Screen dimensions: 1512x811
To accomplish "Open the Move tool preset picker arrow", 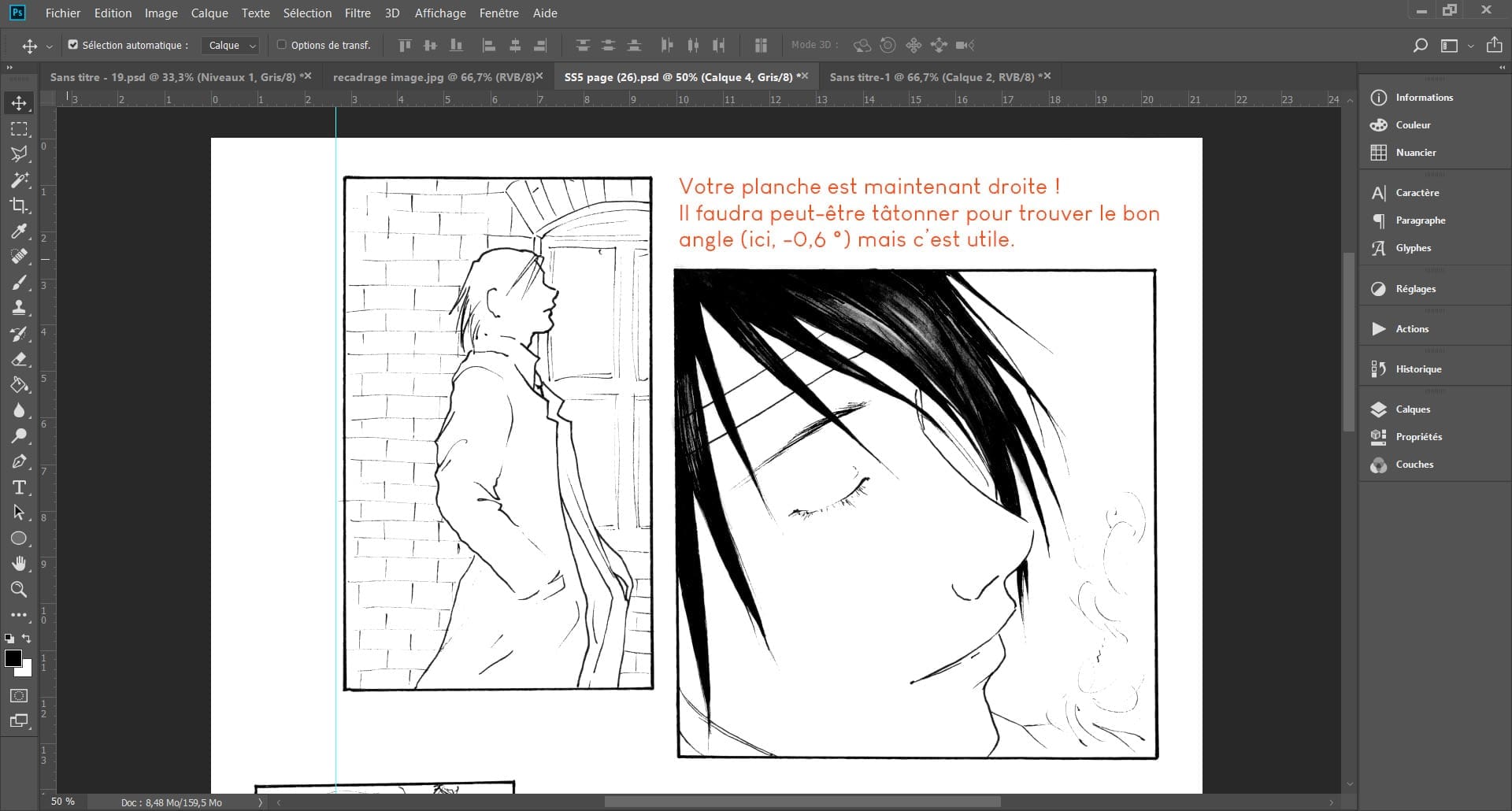I will 50,46.
